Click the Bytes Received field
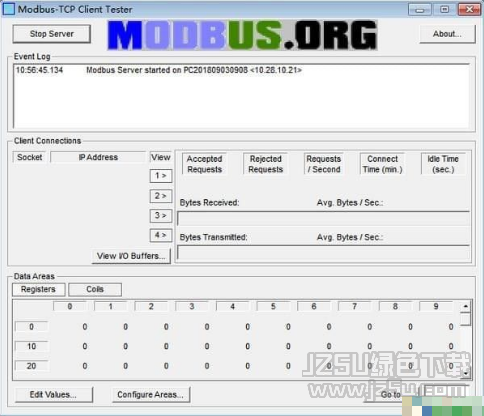This screenshot has width=484, height=416. [323, 218]
